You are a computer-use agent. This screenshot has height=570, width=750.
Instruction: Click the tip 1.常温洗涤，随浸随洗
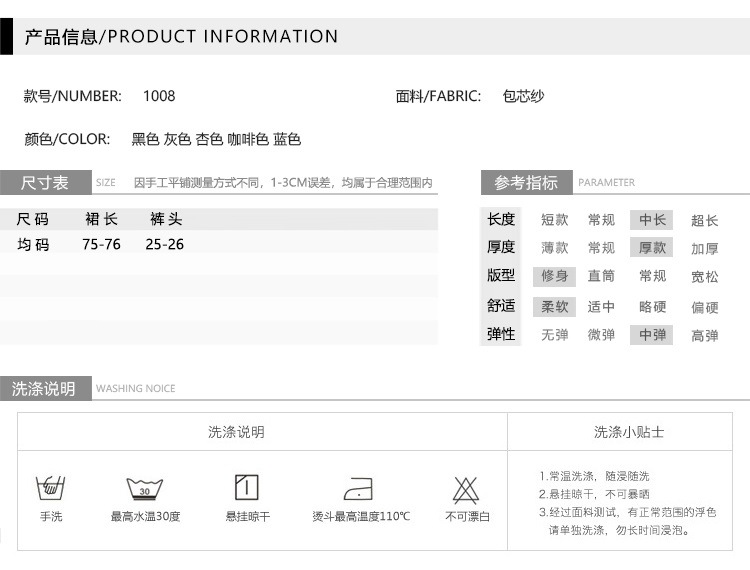point(594,476)
